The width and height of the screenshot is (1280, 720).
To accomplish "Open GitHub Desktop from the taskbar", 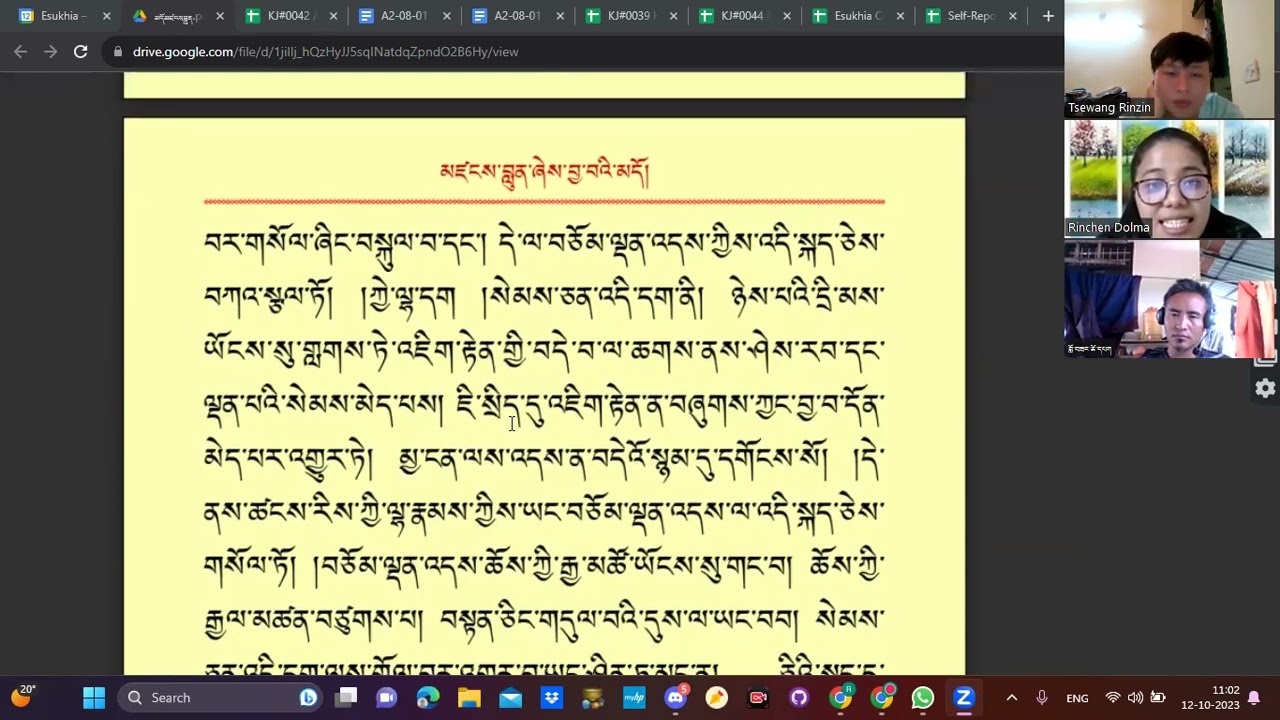I will pyautogui.click(x=799, y=697).
